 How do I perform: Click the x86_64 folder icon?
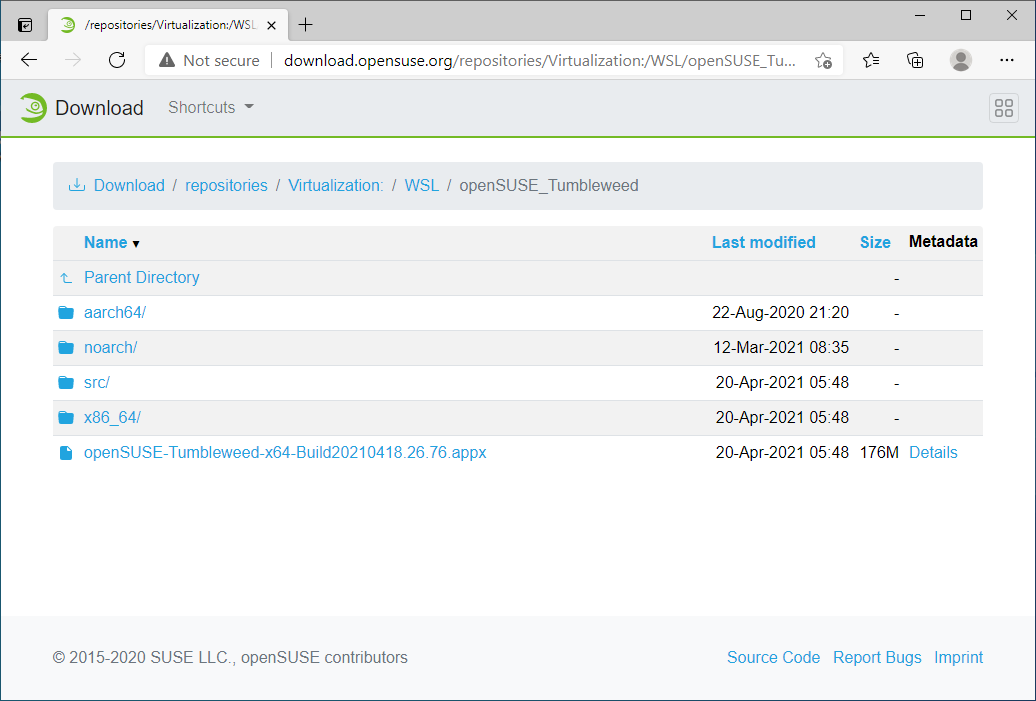point(66,418)
